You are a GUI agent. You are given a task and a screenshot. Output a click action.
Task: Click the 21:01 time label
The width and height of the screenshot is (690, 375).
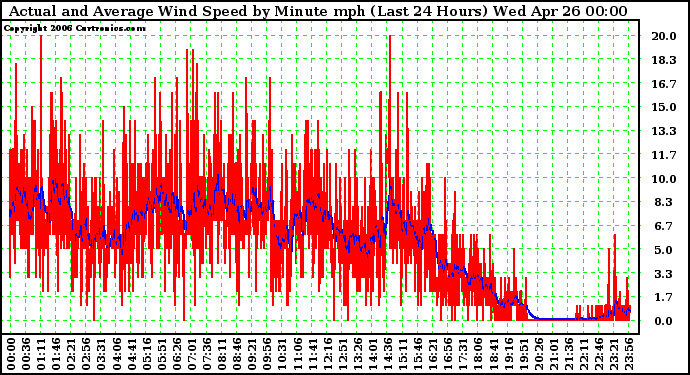[x=553, y=354]
